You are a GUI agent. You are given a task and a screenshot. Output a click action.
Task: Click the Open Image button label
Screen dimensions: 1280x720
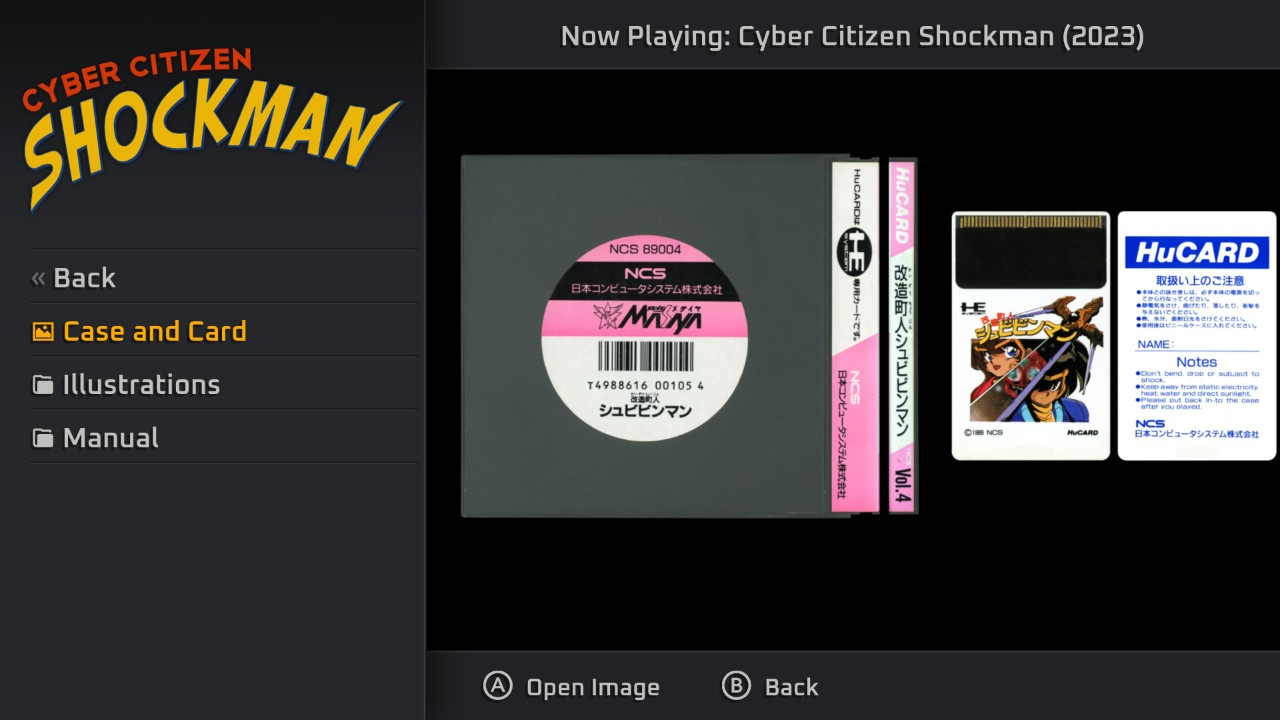(593, 687)
